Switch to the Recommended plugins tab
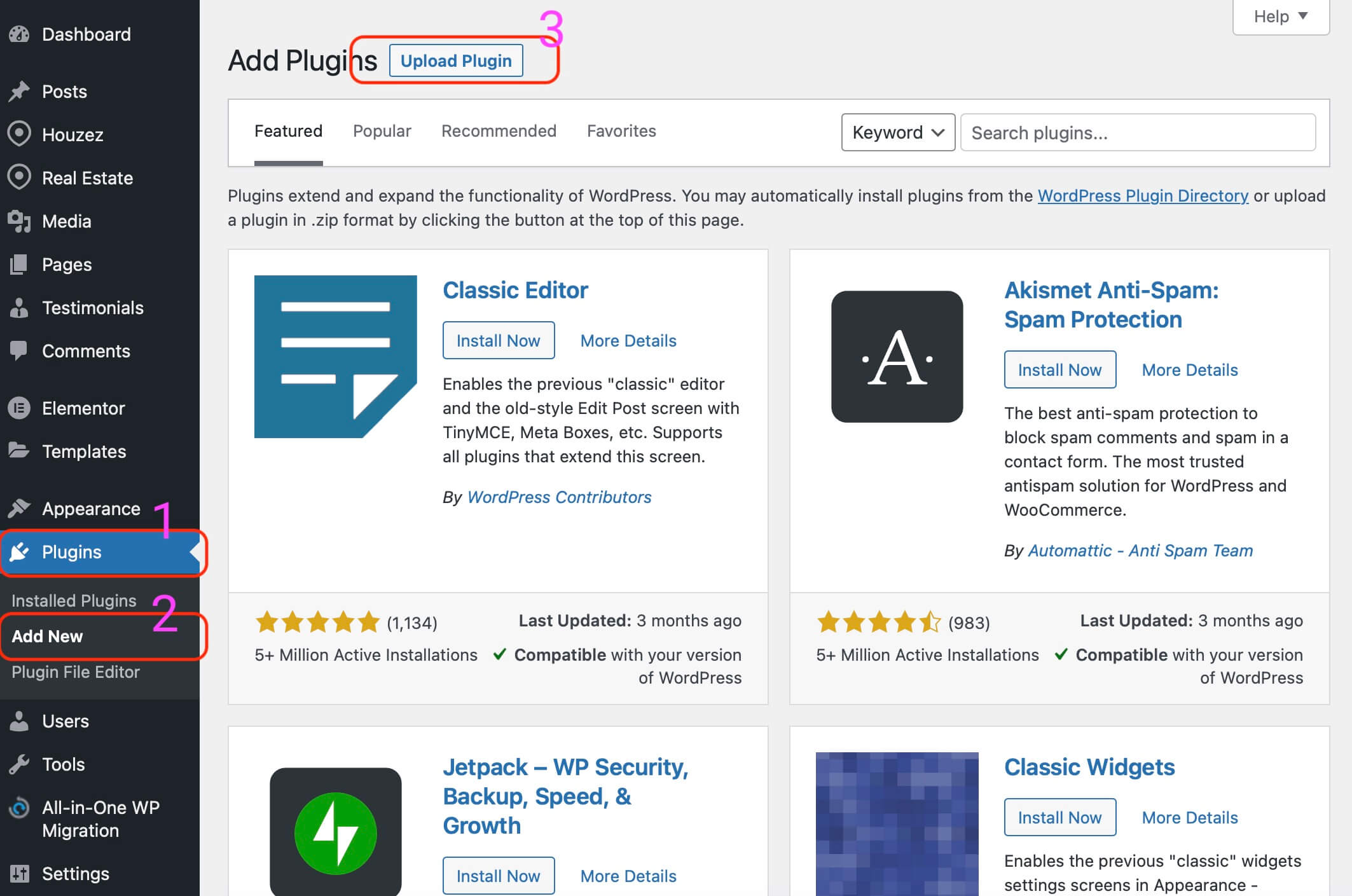The height and width of the screenshot is (896, 1352). pos(499,130)
